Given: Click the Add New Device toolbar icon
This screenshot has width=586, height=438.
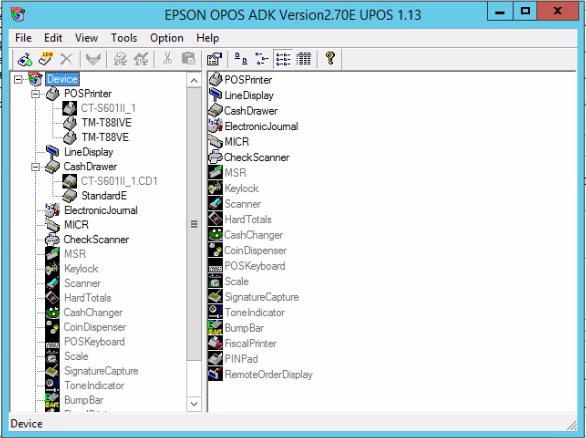Looking at the screenshot, I should pyautogui.click(x=24, y=59).
